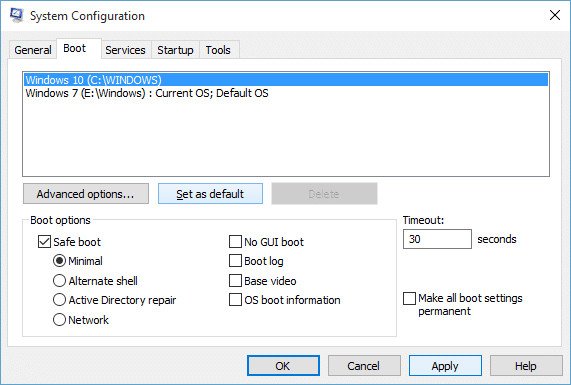Screen dimensions: 571x385
Task: Click the Timeout seconds input field
Action: pos(437,239)
